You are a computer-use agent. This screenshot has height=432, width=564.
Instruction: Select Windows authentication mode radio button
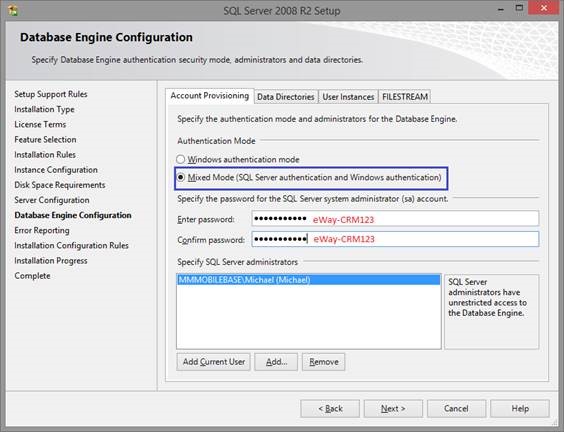pyautogui.click(x=181, y=159)
